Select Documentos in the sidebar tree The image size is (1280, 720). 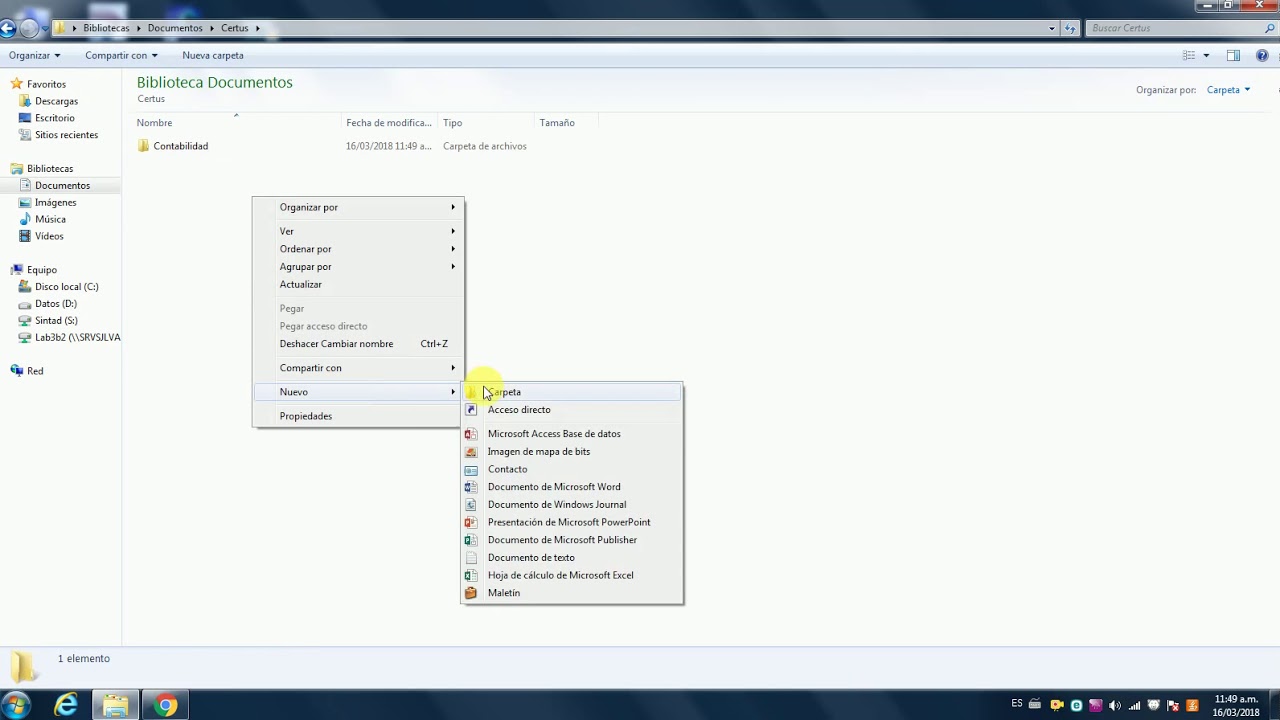pyautogui.click(x=62, y=185)
